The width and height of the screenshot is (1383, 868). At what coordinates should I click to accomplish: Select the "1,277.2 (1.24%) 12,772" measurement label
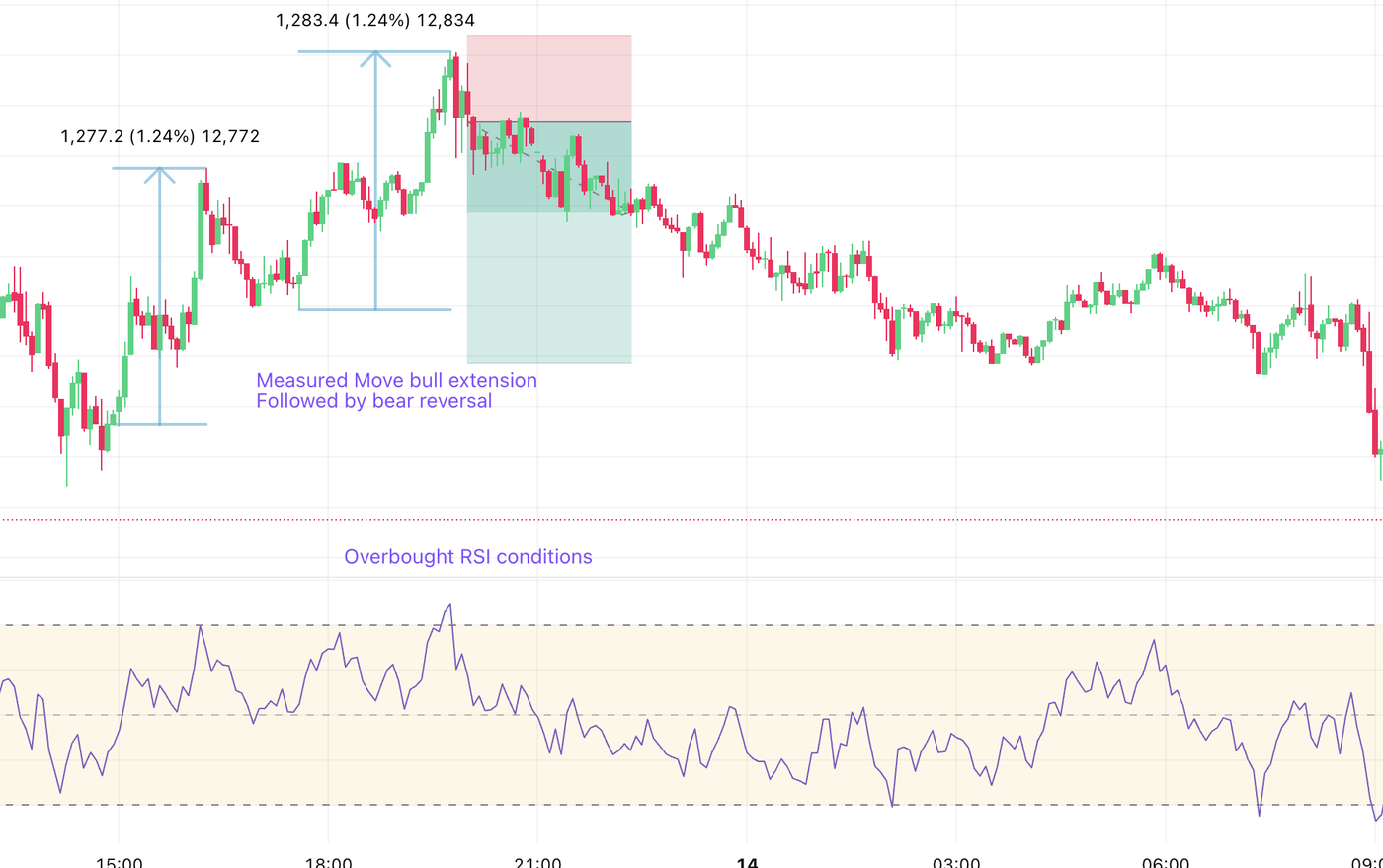(160, 136)
